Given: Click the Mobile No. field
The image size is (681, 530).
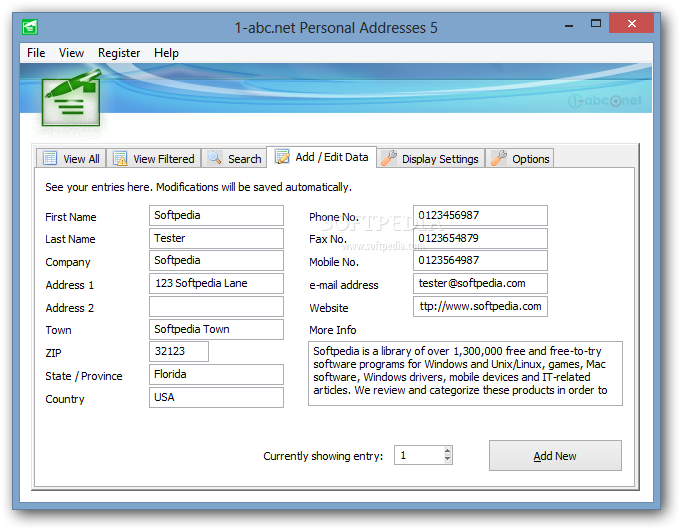Looking at the screenshot, I should (480, 261).
